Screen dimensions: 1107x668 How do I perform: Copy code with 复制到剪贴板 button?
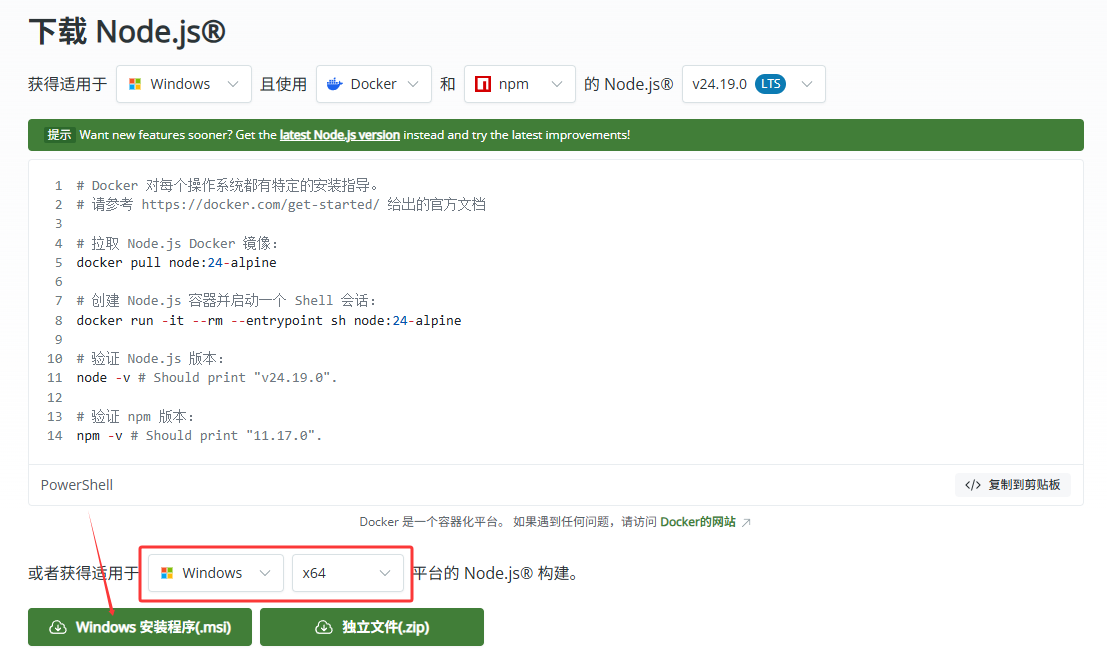click(1012, 484)
